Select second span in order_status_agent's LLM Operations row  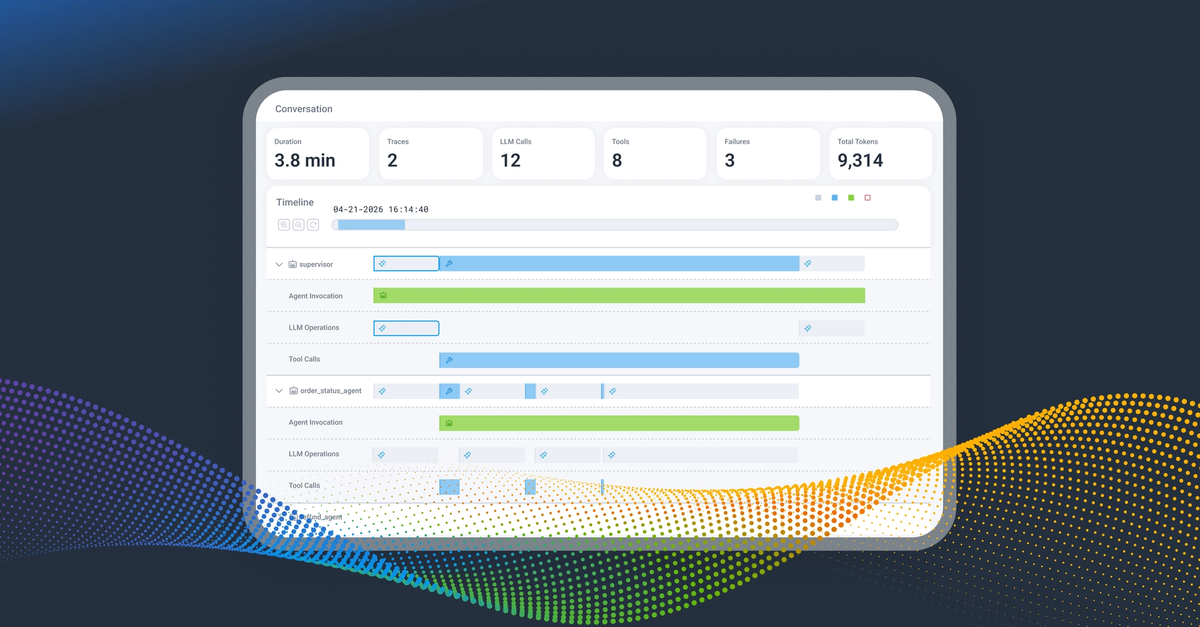(492, 455)
